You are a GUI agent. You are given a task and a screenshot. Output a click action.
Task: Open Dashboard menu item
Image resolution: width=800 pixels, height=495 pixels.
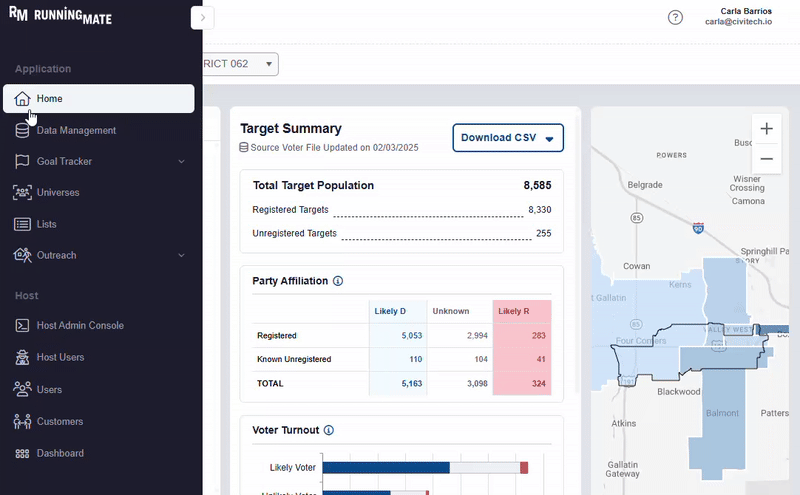pos(98,453)
